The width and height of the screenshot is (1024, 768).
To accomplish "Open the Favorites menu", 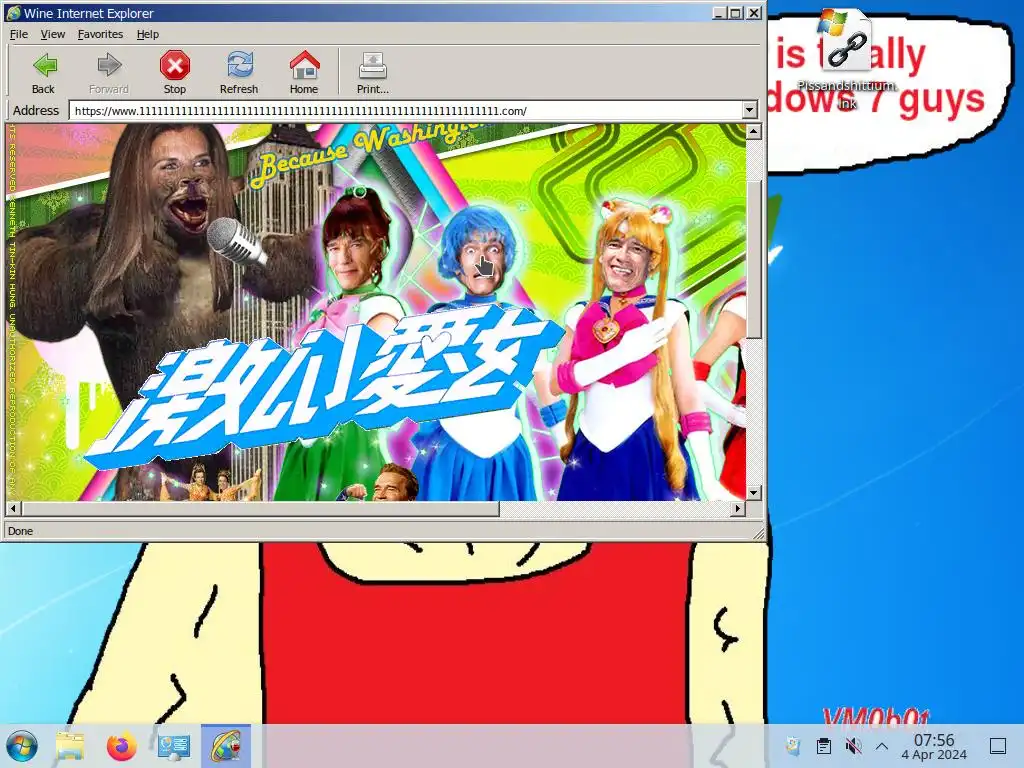I will 100,34.
